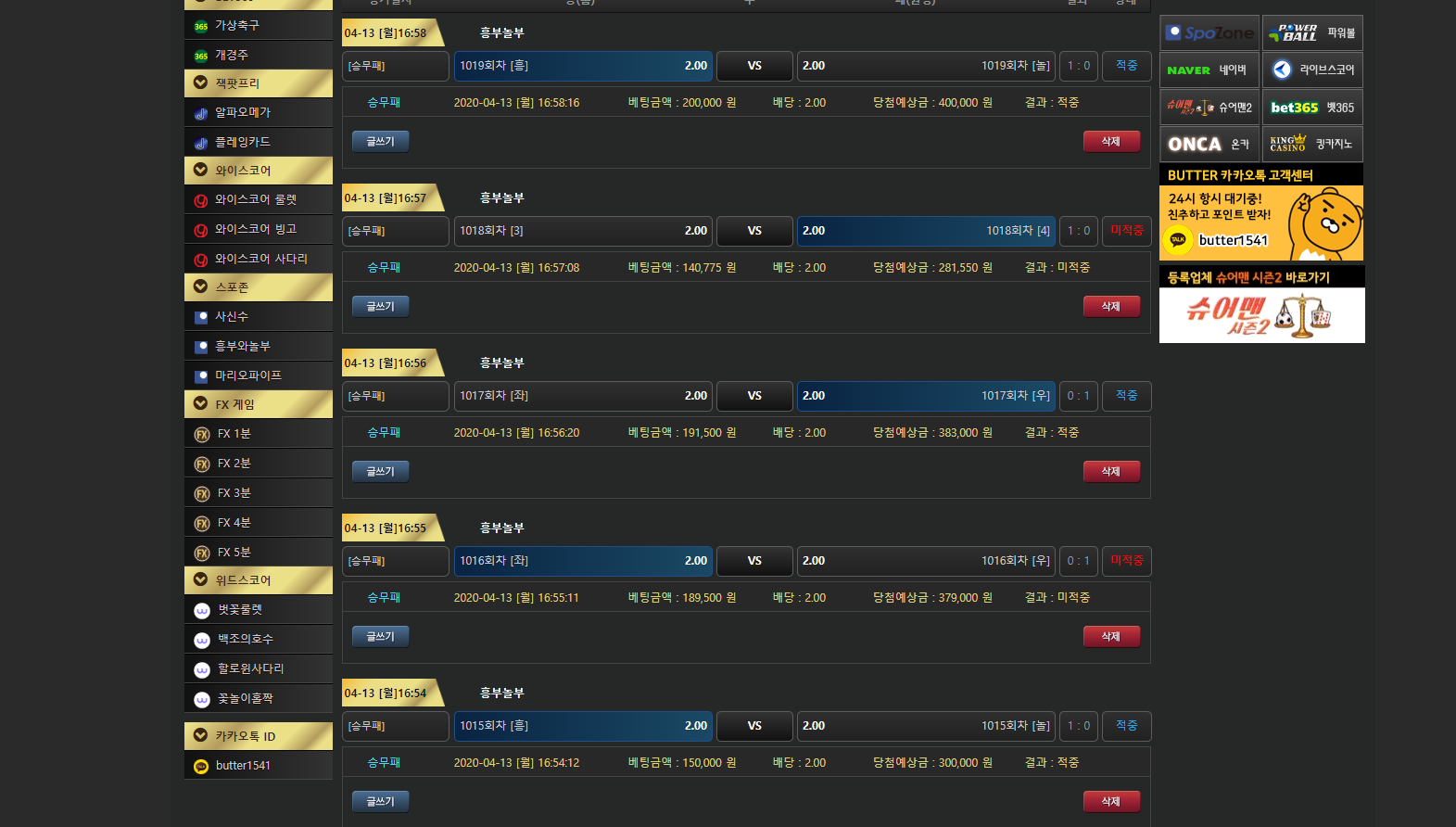
Task: Collapse the 위드스코어 menu group
Action: (258, 580)
